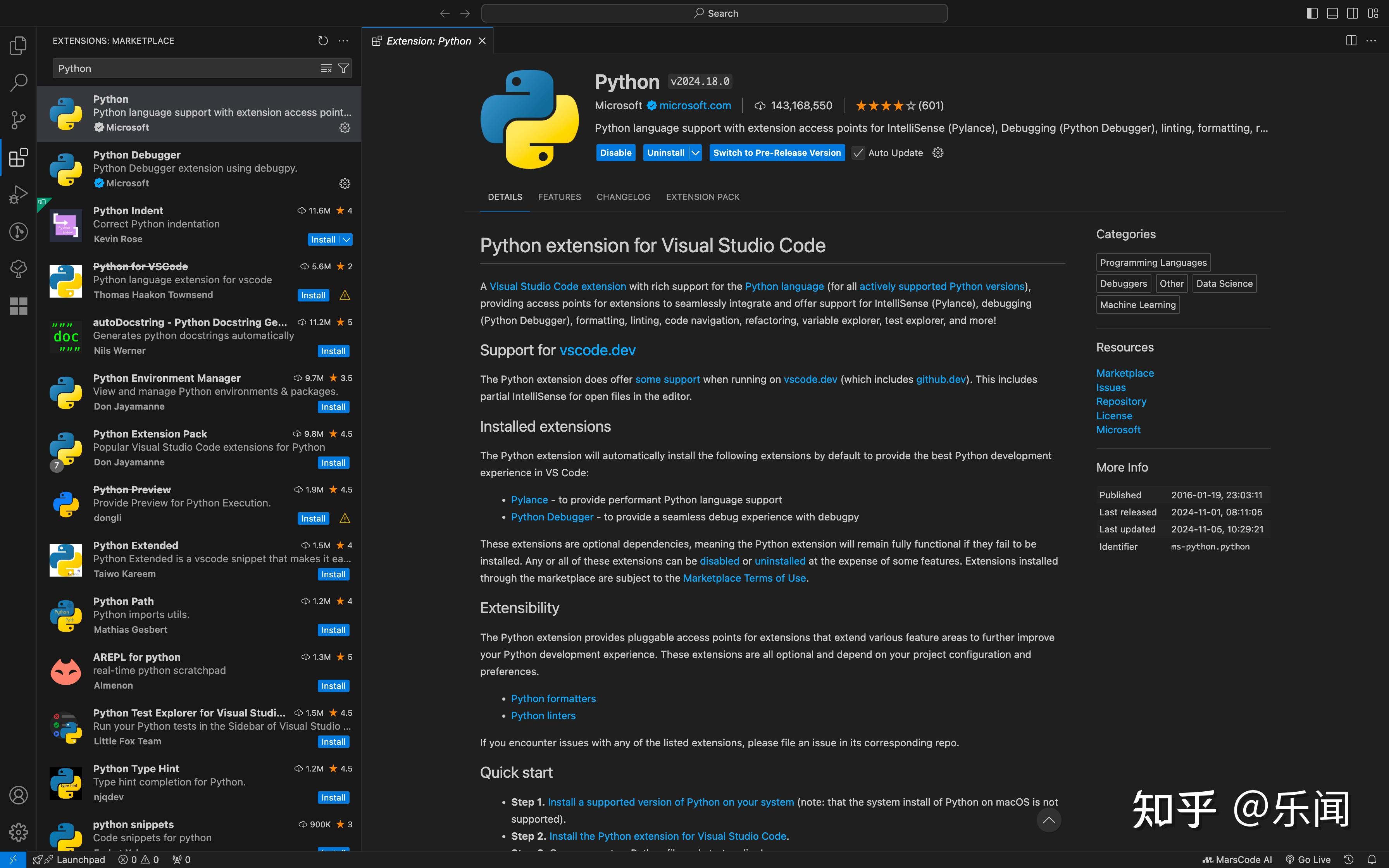This screenshot has width=1389, height=868.
Task: Expand Install dropdown arrow for Python Indent
Action: pyautogui.click(x=347, y=239)
